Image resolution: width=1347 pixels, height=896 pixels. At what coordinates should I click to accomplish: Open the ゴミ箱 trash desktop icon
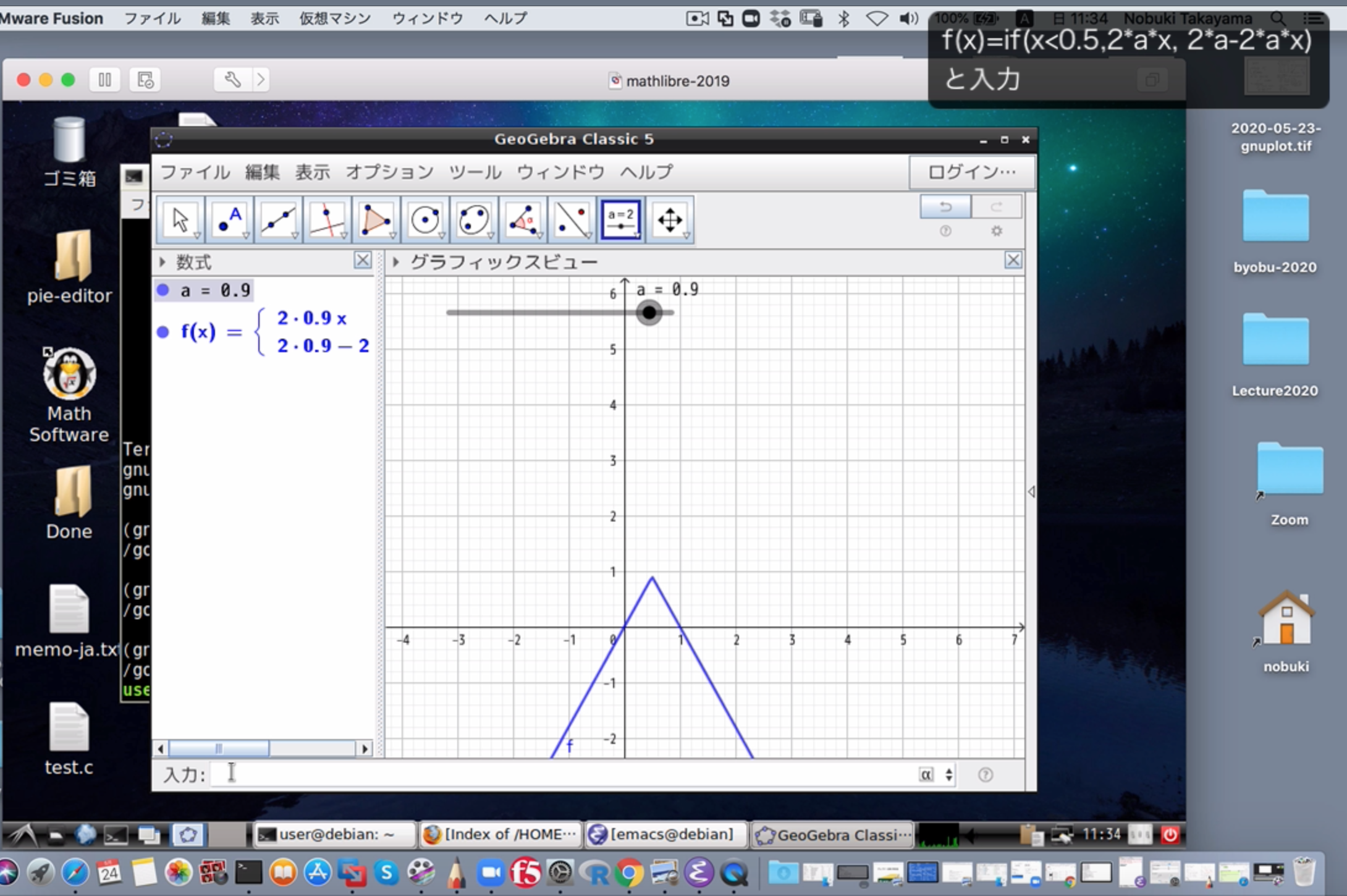tap(69, 153)
